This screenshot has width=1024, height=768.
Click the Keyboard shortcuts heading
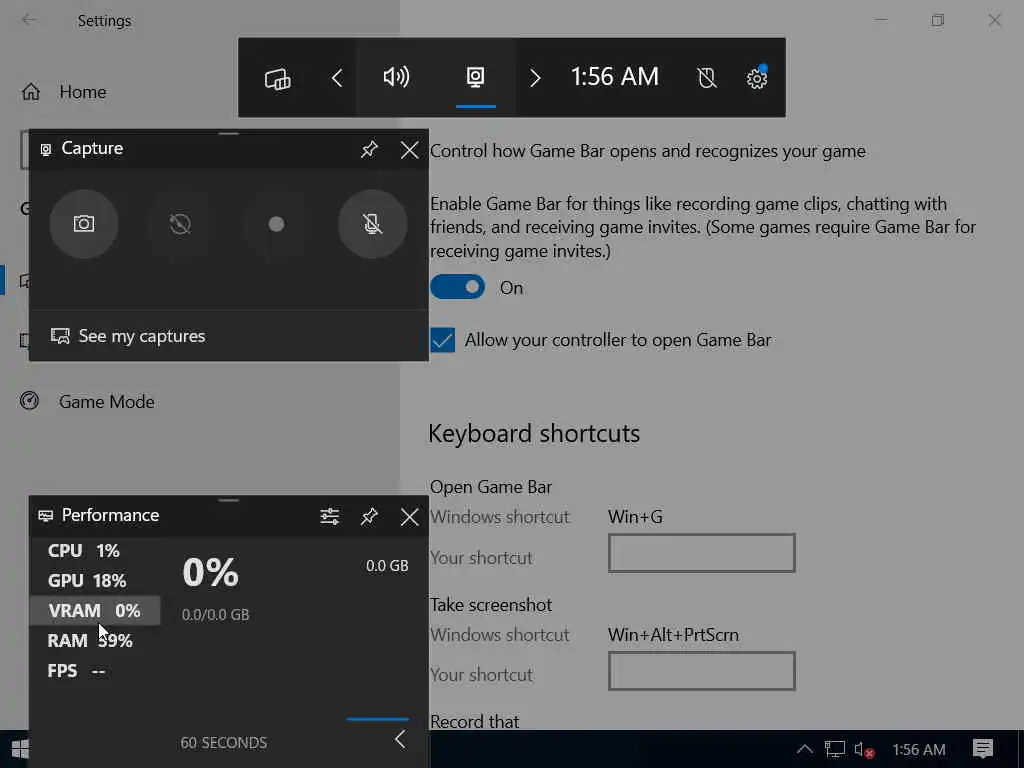[534, 434]
